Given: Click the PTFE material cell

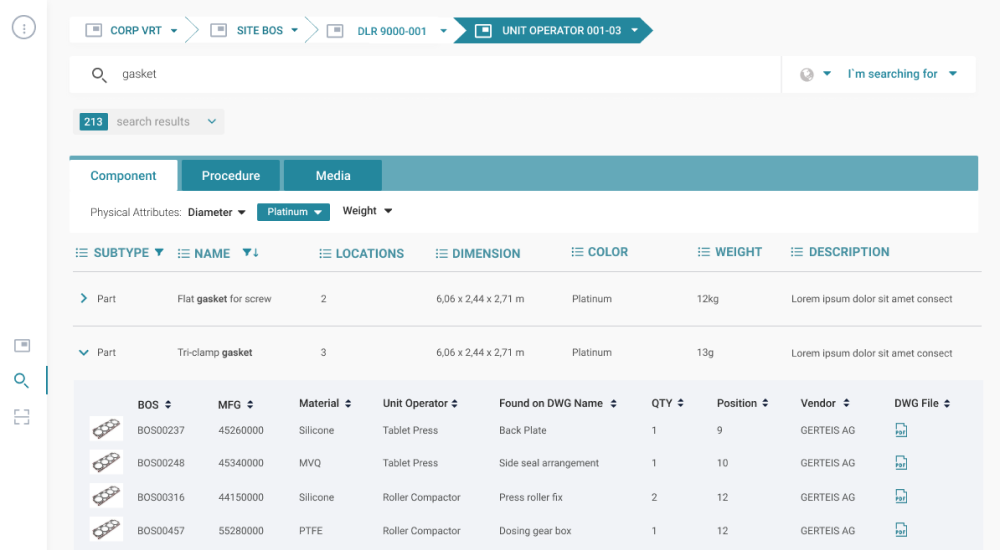Looking at the screenshot, I should pos(311,530).
